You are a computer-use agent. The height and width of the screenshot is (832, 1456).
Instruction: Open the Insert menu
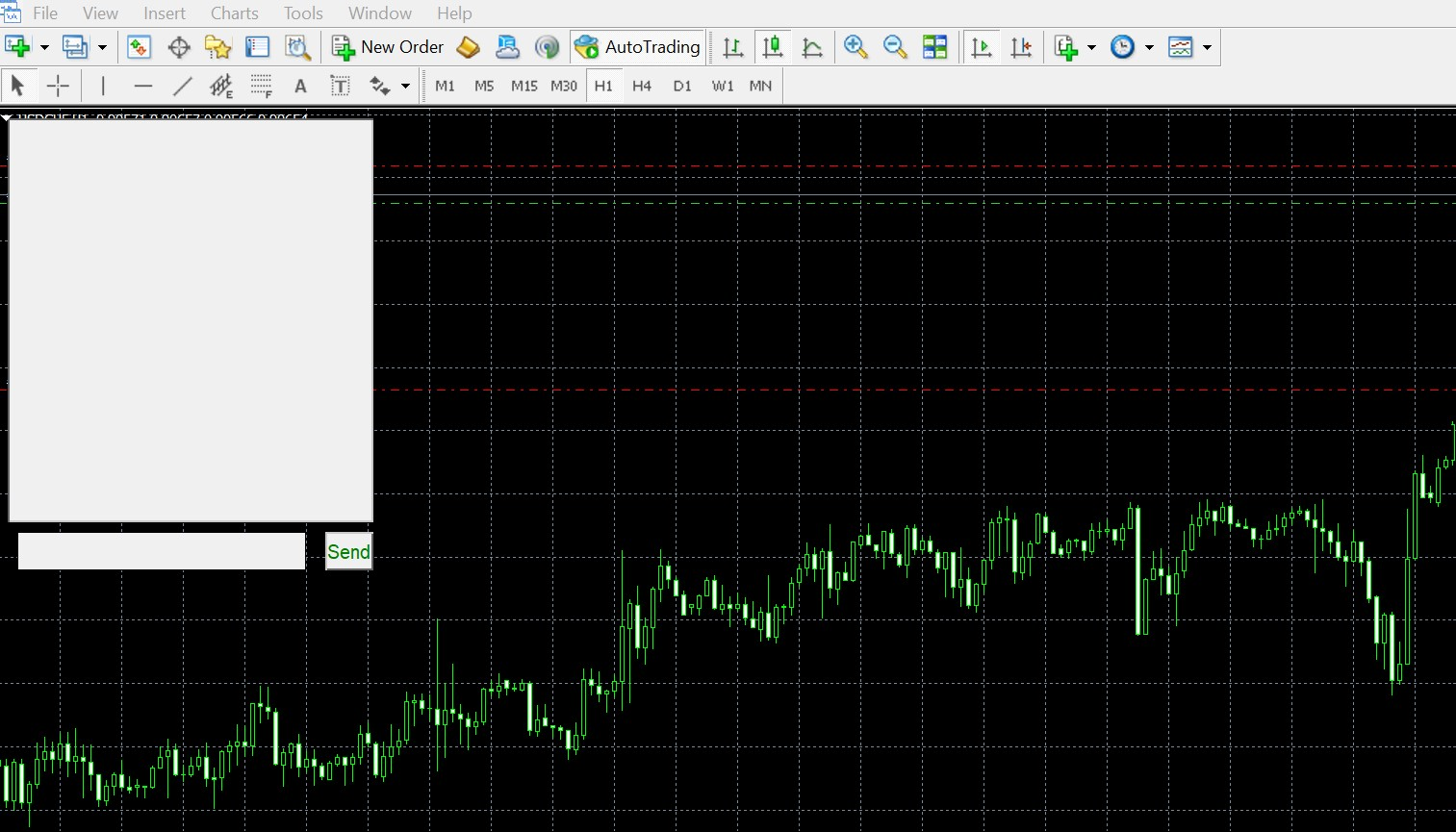coord(165,13)
